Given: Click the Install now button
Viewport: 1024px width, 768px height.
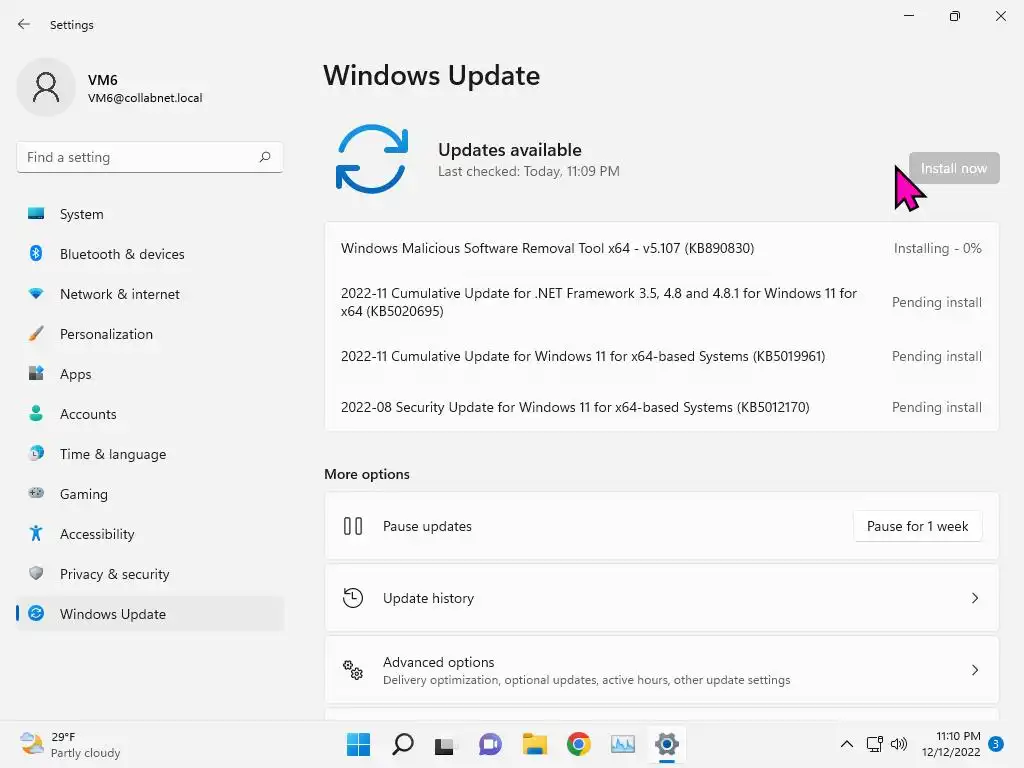Looking at the screenshot, I should point(953,168).
